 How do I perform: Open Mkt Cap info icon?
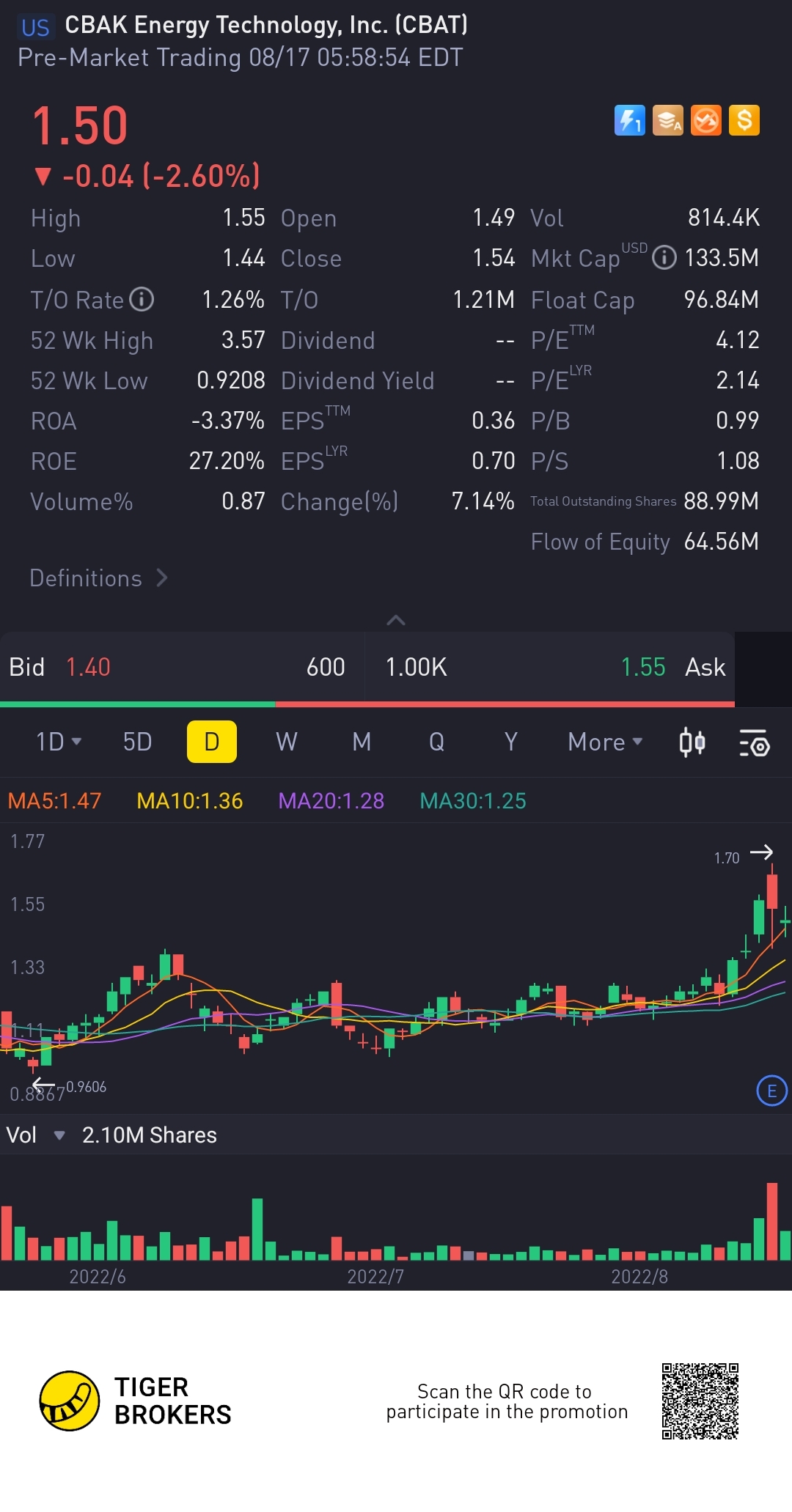[664, 258]
